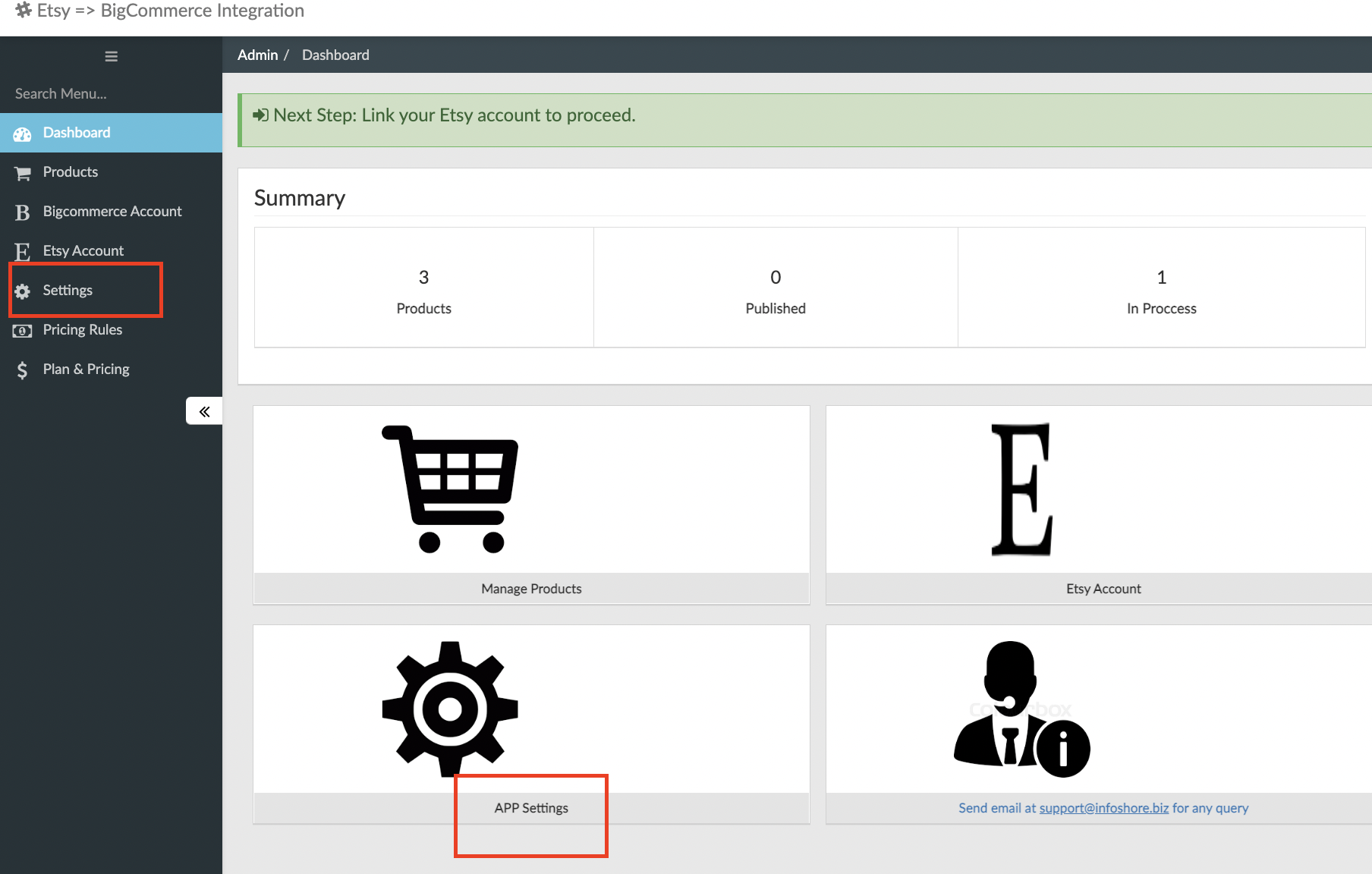
Task: Click the support person info icon tile
Action: tap(1021, 709)
